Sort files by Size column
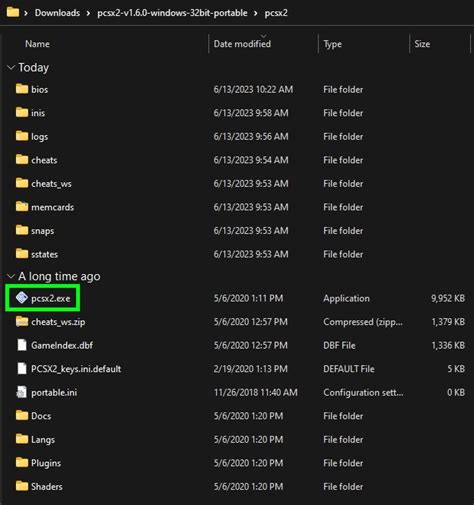 point(422,44)
